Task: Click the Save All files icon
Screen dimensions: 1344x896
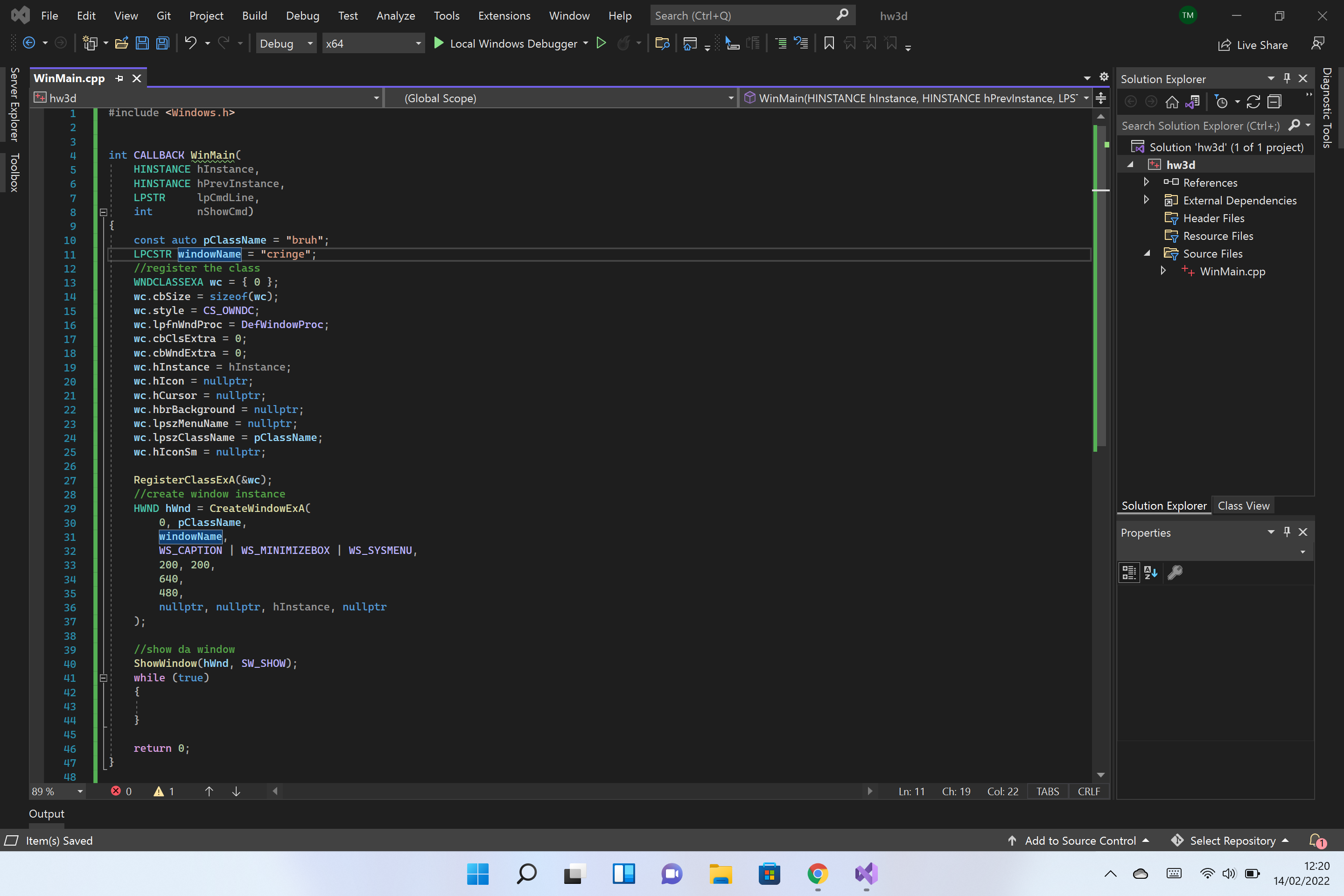Action: 162,44
